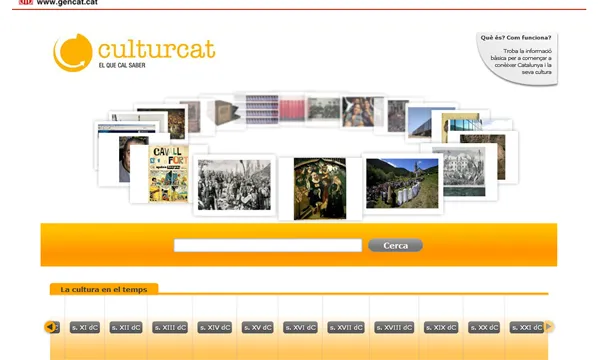Open the 'Què és? Com funciona?' info box

517,58
